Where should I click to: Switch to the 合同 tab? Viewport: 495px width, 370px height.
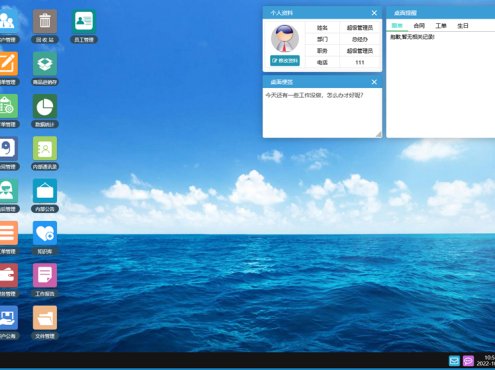(x=419, y=26)
